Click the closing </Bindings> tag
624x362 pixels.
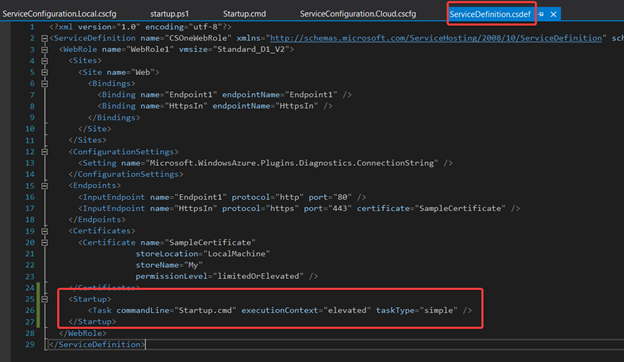point(114,117)
